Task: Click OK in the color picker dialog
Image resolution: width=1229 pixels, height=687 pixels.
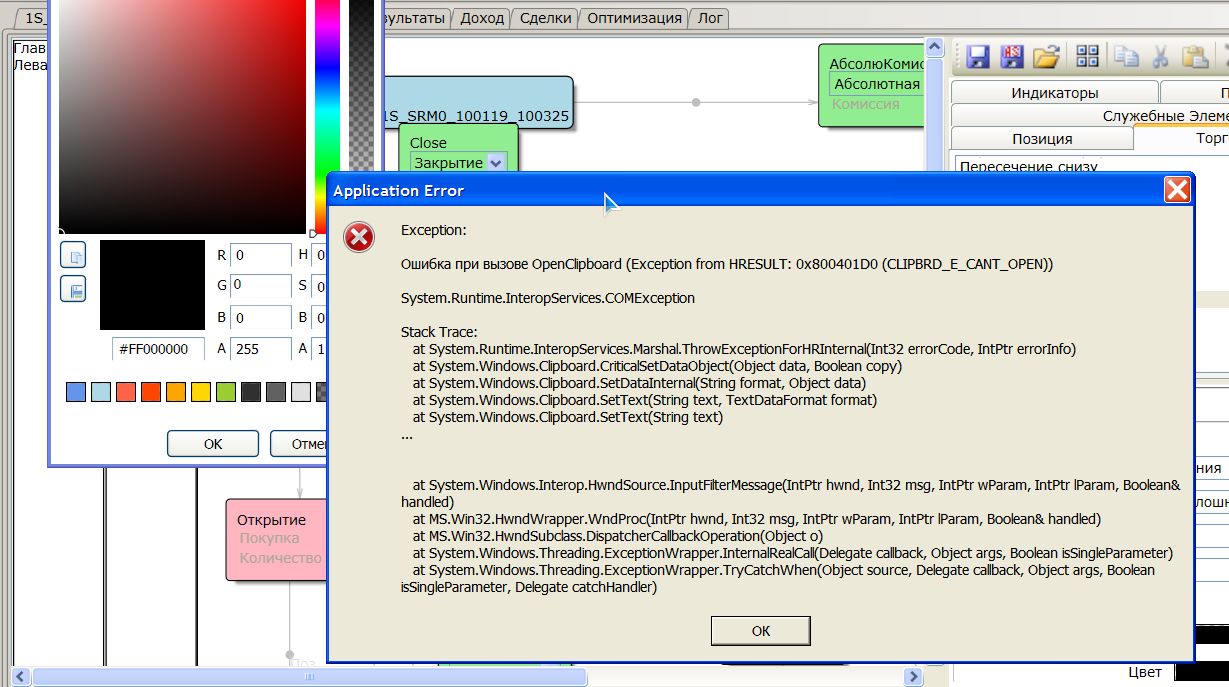Action: (213, 443)
